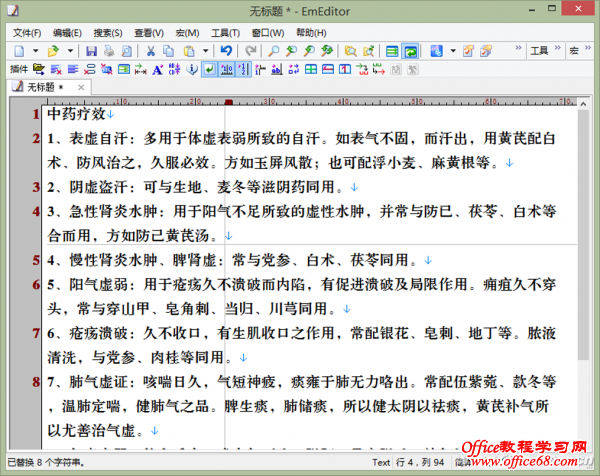Expand the 宏 toolbar overflow chevron
Screen dimensions: 600x476
click(x=588, y=48)
